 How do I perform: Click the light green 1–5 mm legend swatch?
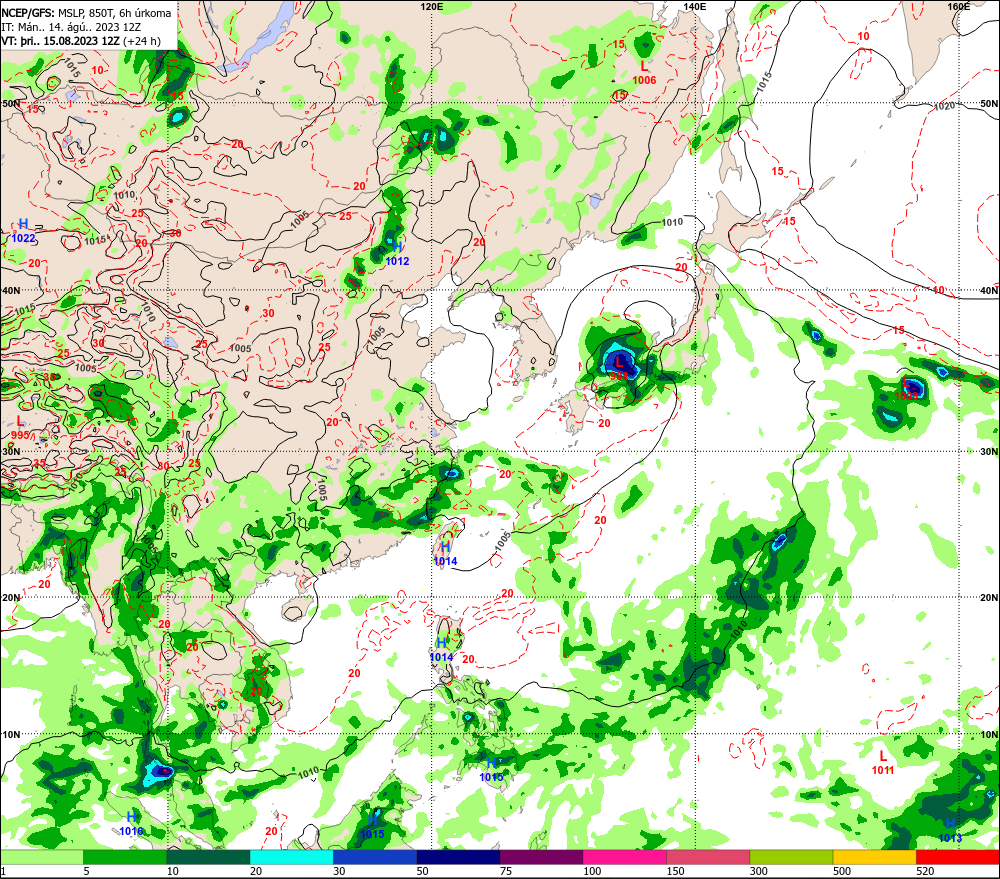tap(42, 857)
